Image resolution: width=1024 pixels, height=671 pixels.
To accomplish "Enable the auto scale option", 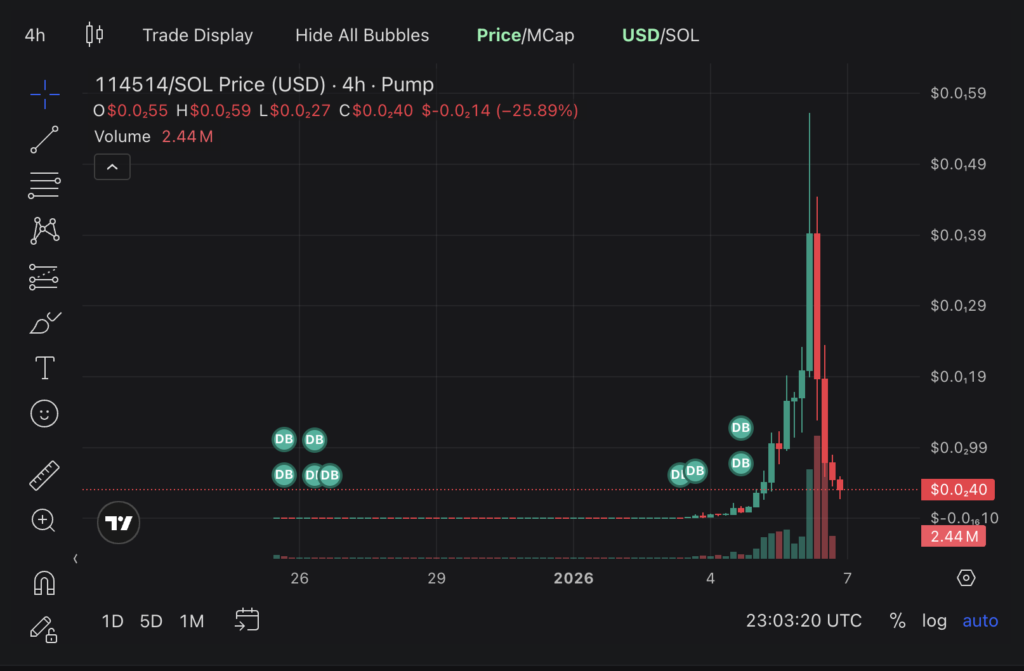I will pos(979,621).
